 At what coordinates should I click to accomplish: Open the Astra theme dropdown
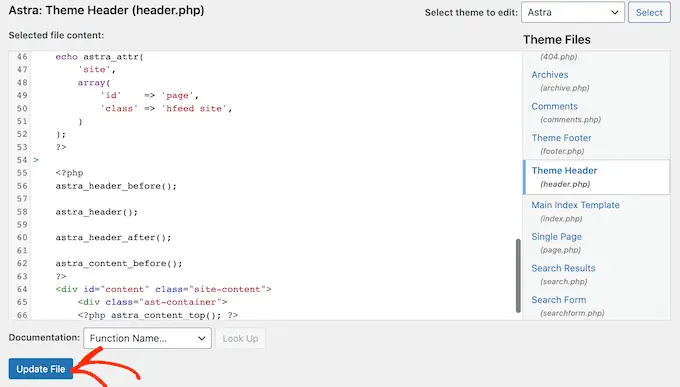[x=572, y=13]
